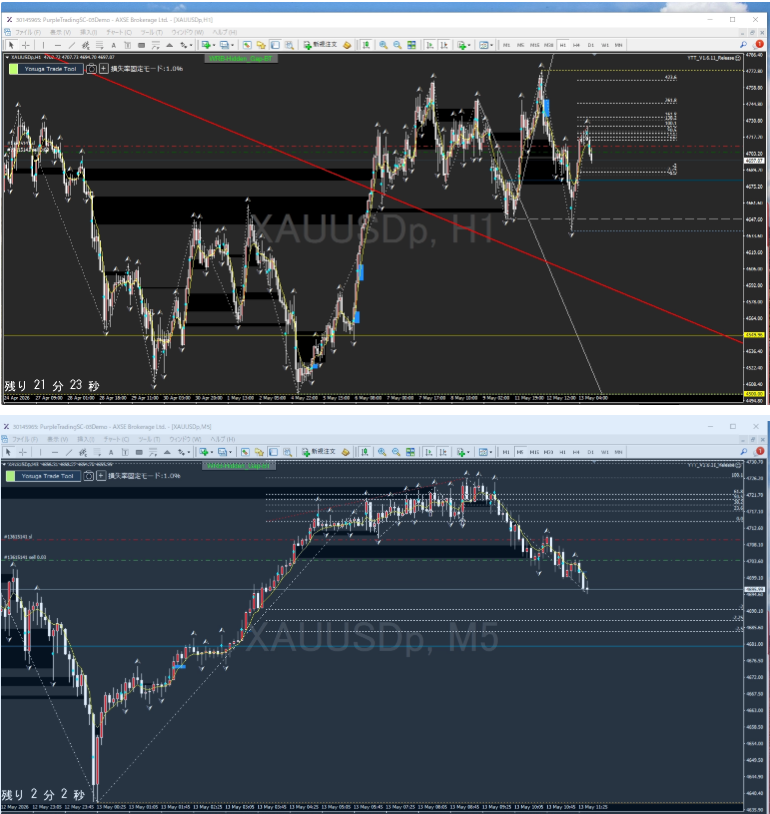Toggle Terminal panel button in M5 window
The width and height of the screenshot is (770, 814).
coord(273,452)
